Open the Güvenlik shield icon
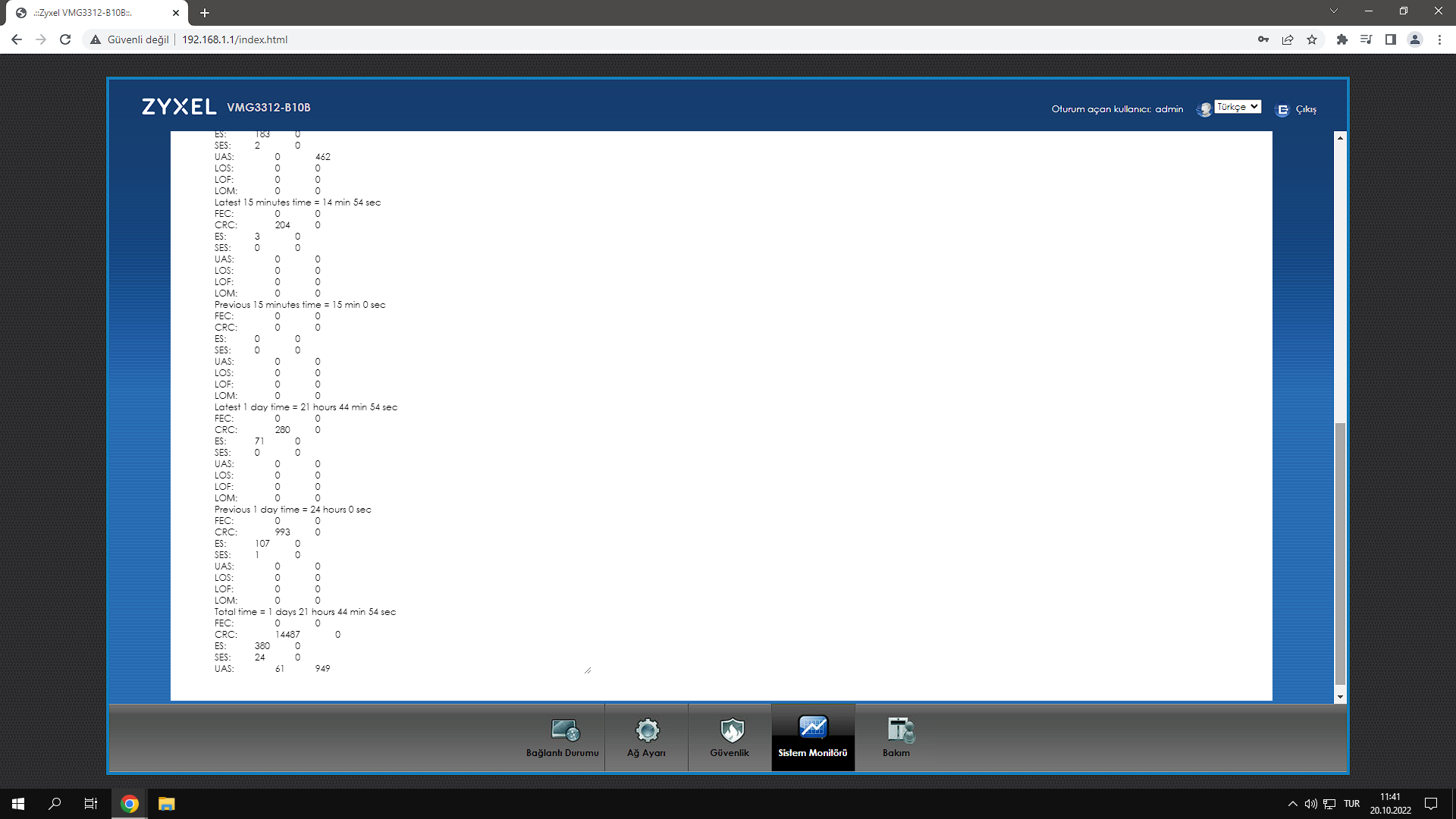Image resolution: width=1456 pixels, height=819 pixels. [x=731, y=730]
